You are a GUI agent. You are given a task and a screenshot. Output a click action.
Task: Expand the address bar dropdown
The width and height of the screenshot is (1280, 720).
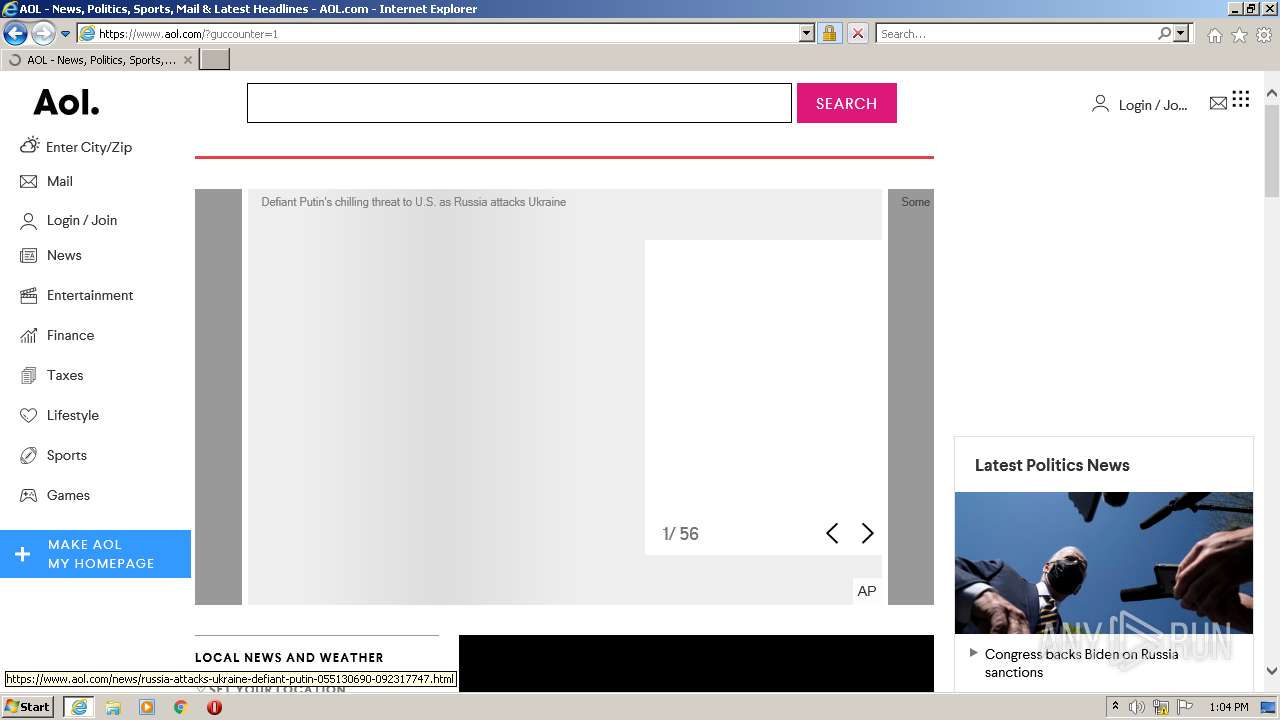click(x=807, y=33)
